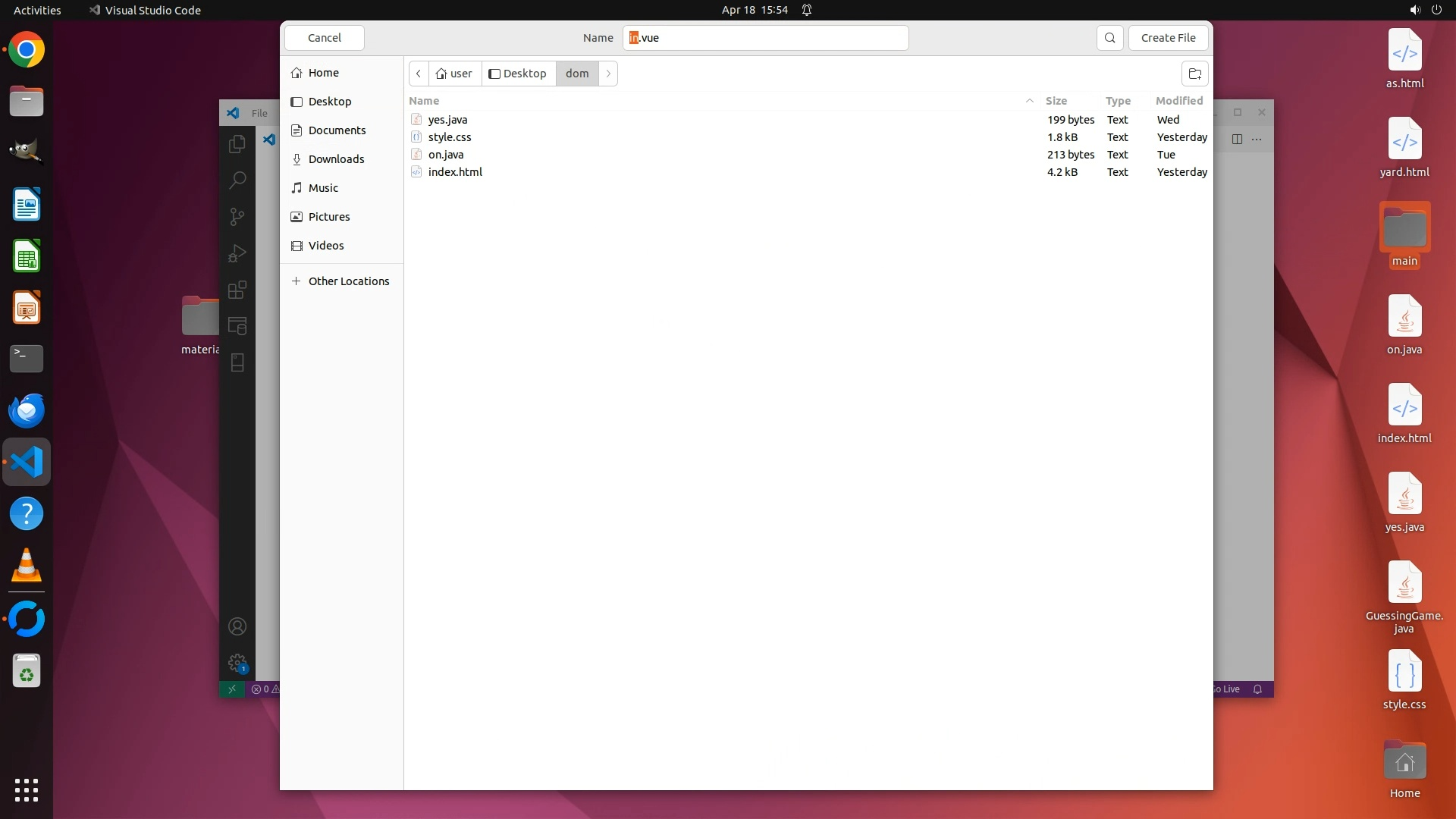Image resolution: width=1456 pixels, height=819 pixels.
Task: Click the VS Code notifications bell
Action: [x=1257, y=689]
